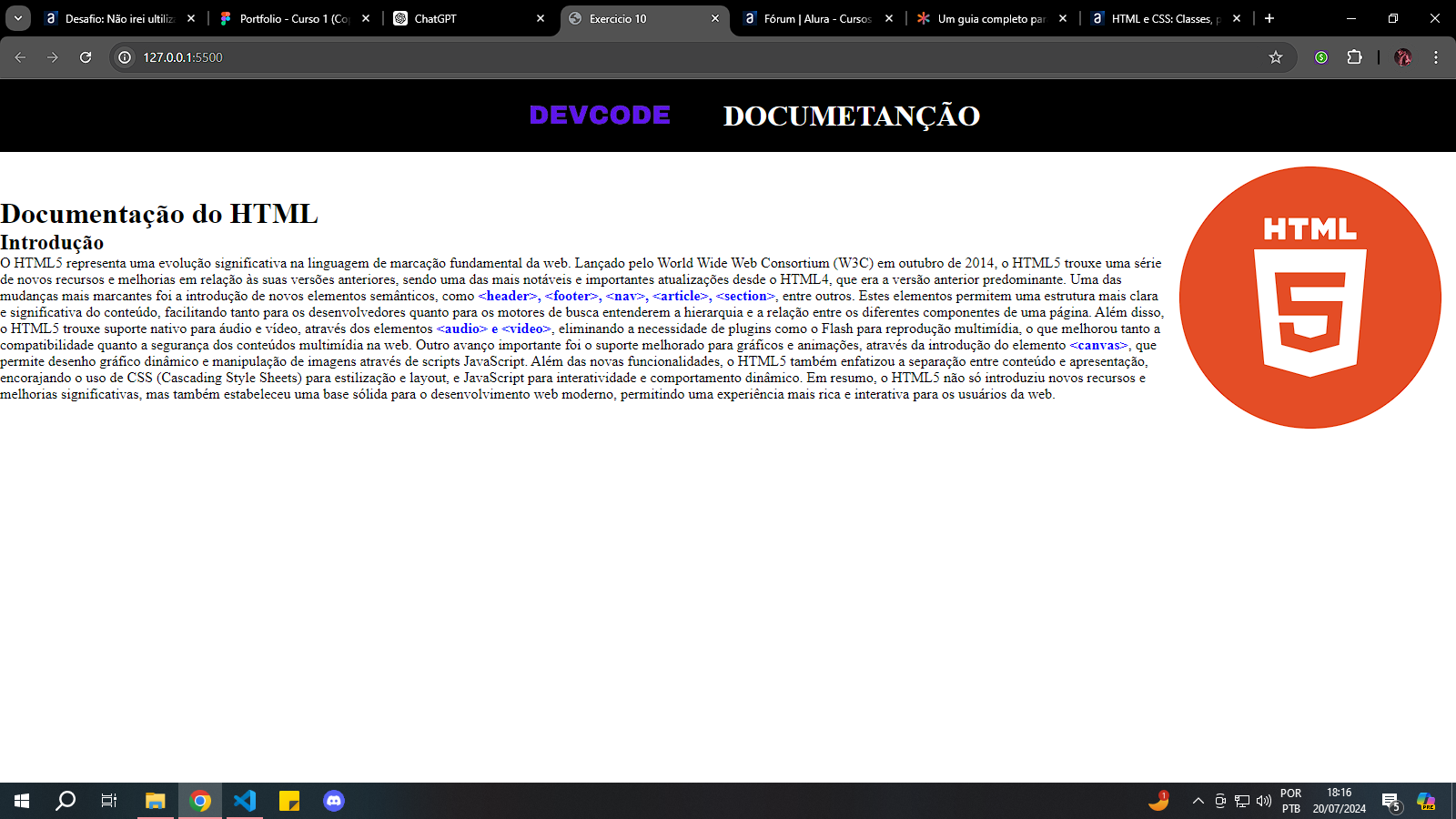The width and height of the screenshot is (1456, 819).
Task: Open the Meet Now tray icon
Action: (1220, 801)
